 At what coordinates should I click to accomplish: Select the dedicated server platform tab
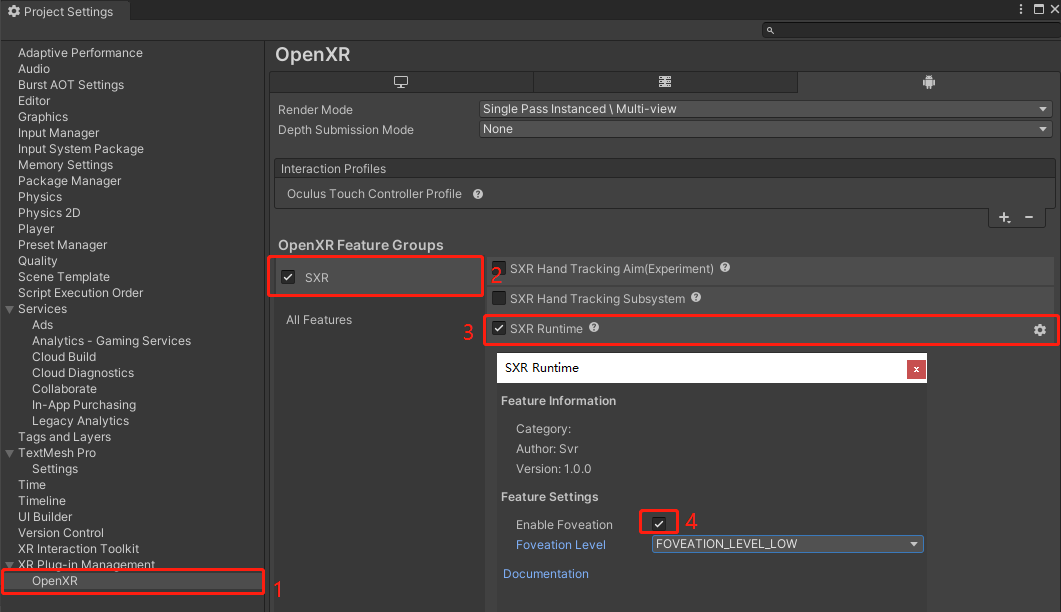(665, 82)
